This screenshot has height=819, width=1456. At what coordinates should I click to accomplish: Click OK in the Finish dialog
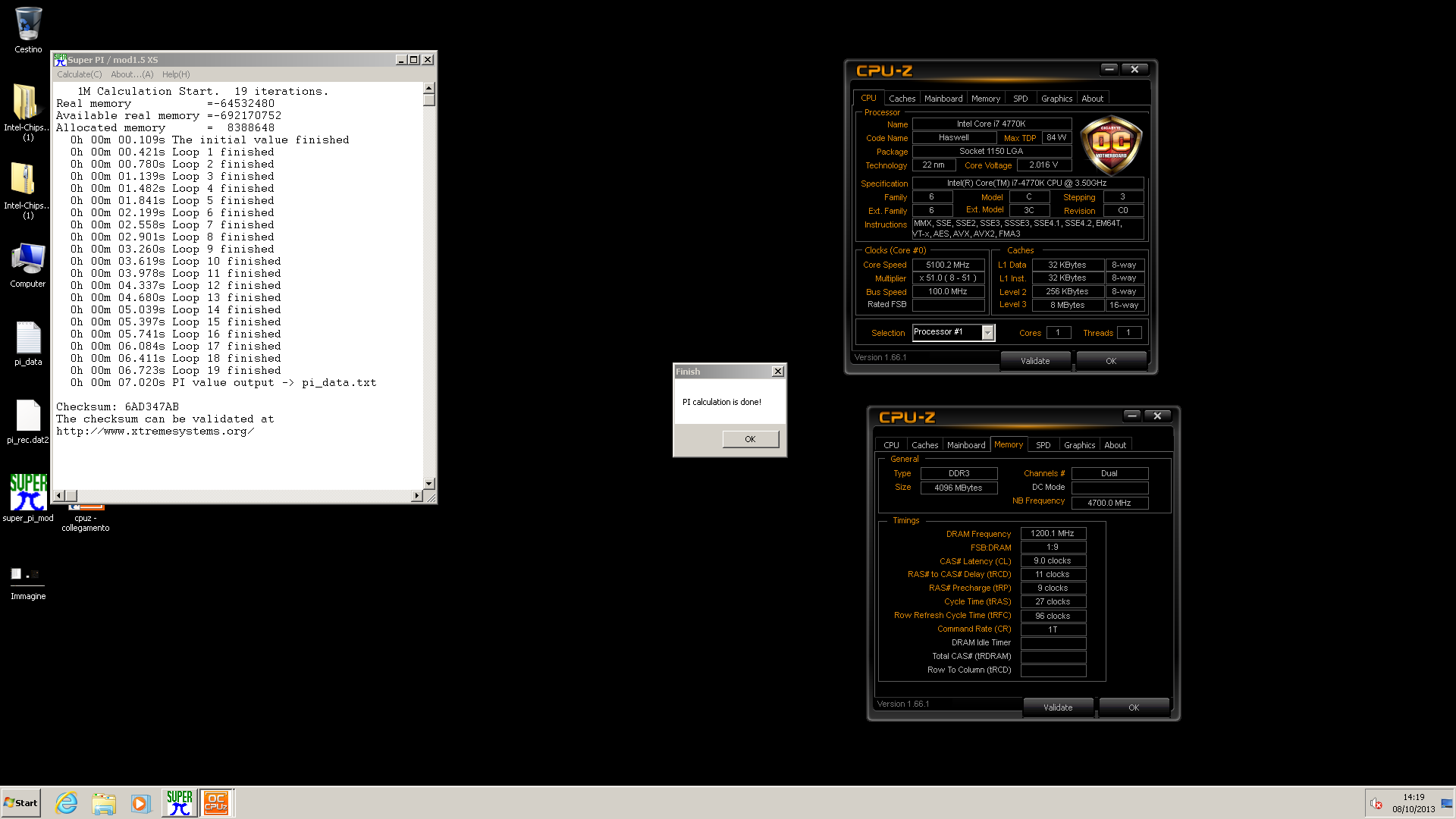(750, 439)
